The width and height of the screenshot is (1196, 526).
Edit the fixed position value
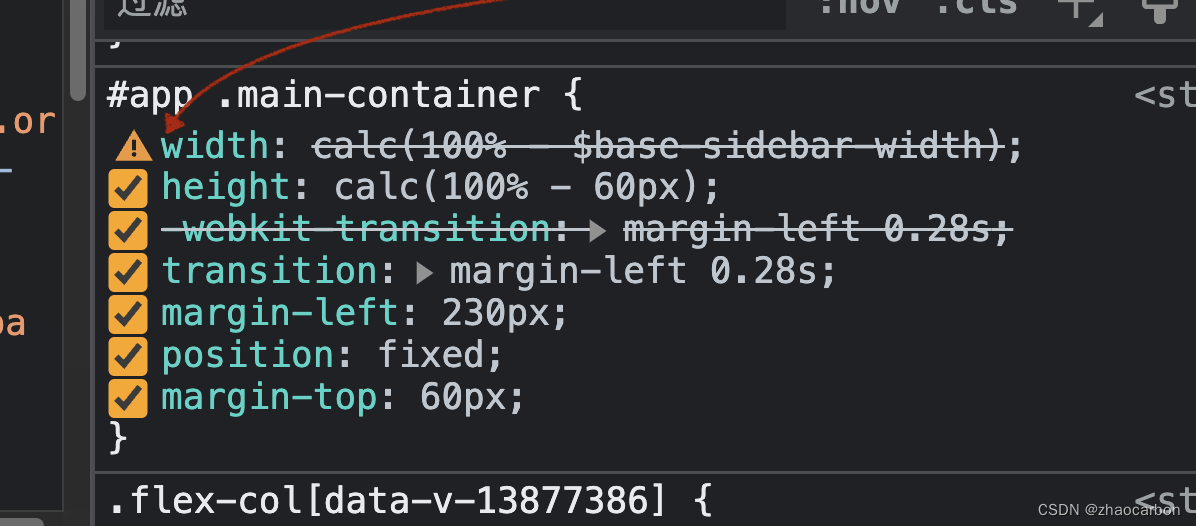432,356
